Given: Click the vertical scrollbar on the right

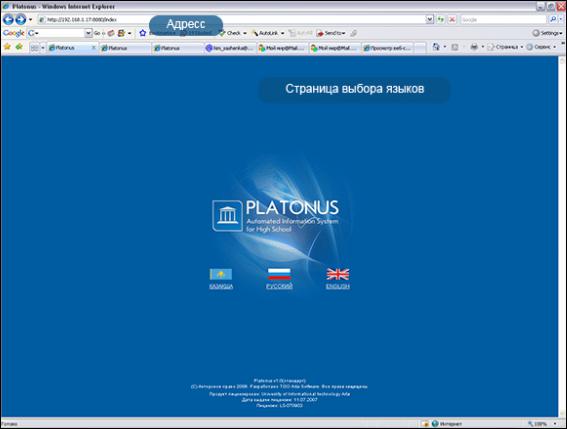Looking at the screenshot, I should pos(562,237).
